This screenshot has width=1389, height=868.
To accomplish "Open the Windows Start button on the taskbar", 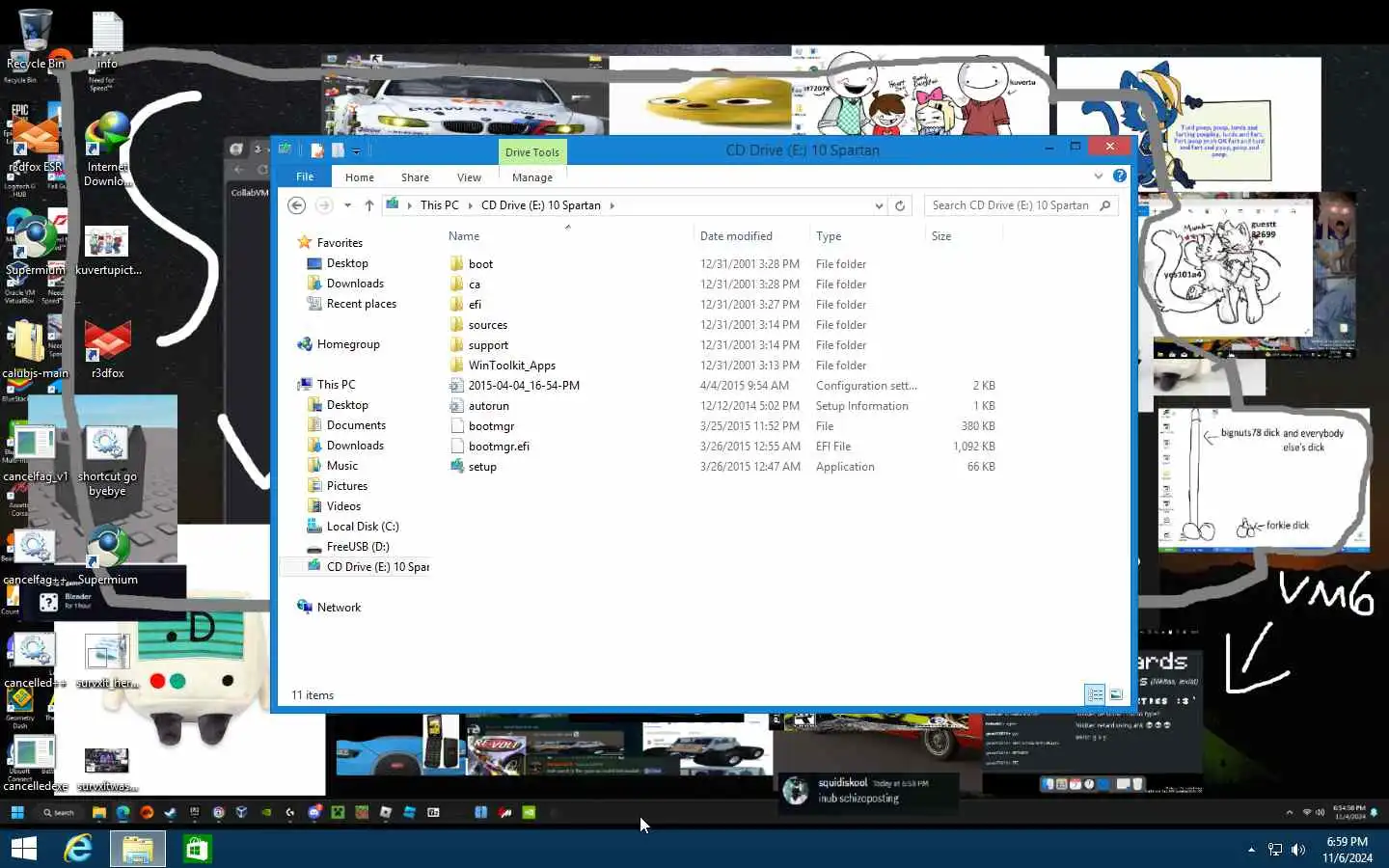I will (23, 849).
